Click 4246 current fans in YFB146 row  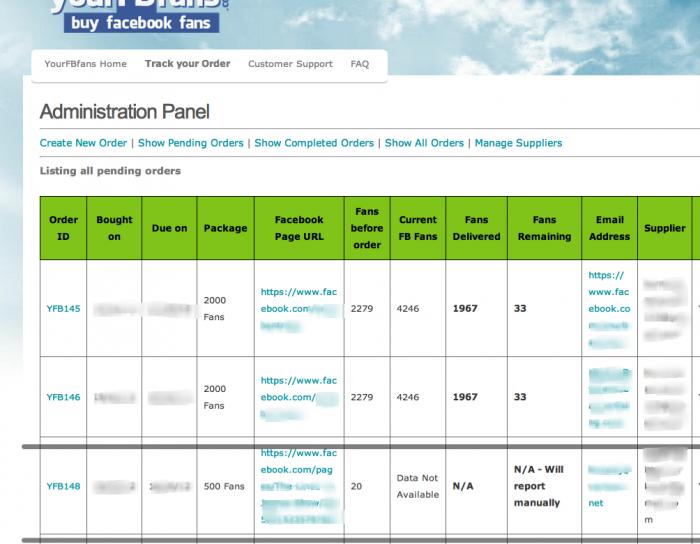pyautogui.click(x=408, y=397)
